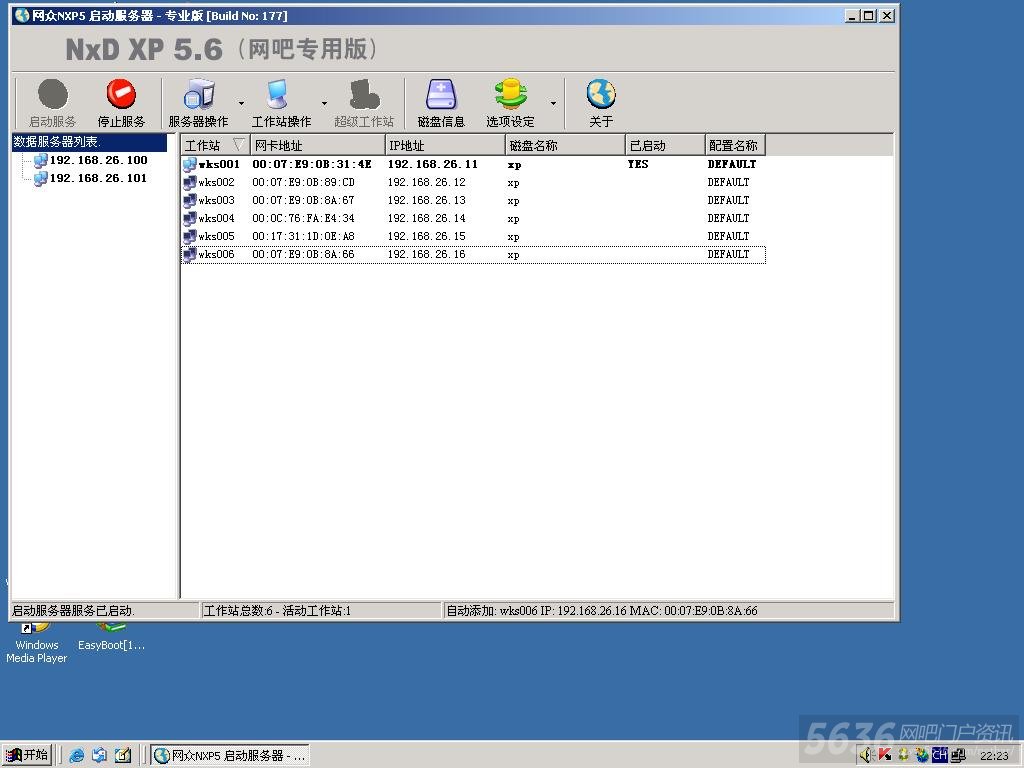Click the wks003 workstation icon
This screenshot has height=768, width=1024.
click(x=190, y=200)
